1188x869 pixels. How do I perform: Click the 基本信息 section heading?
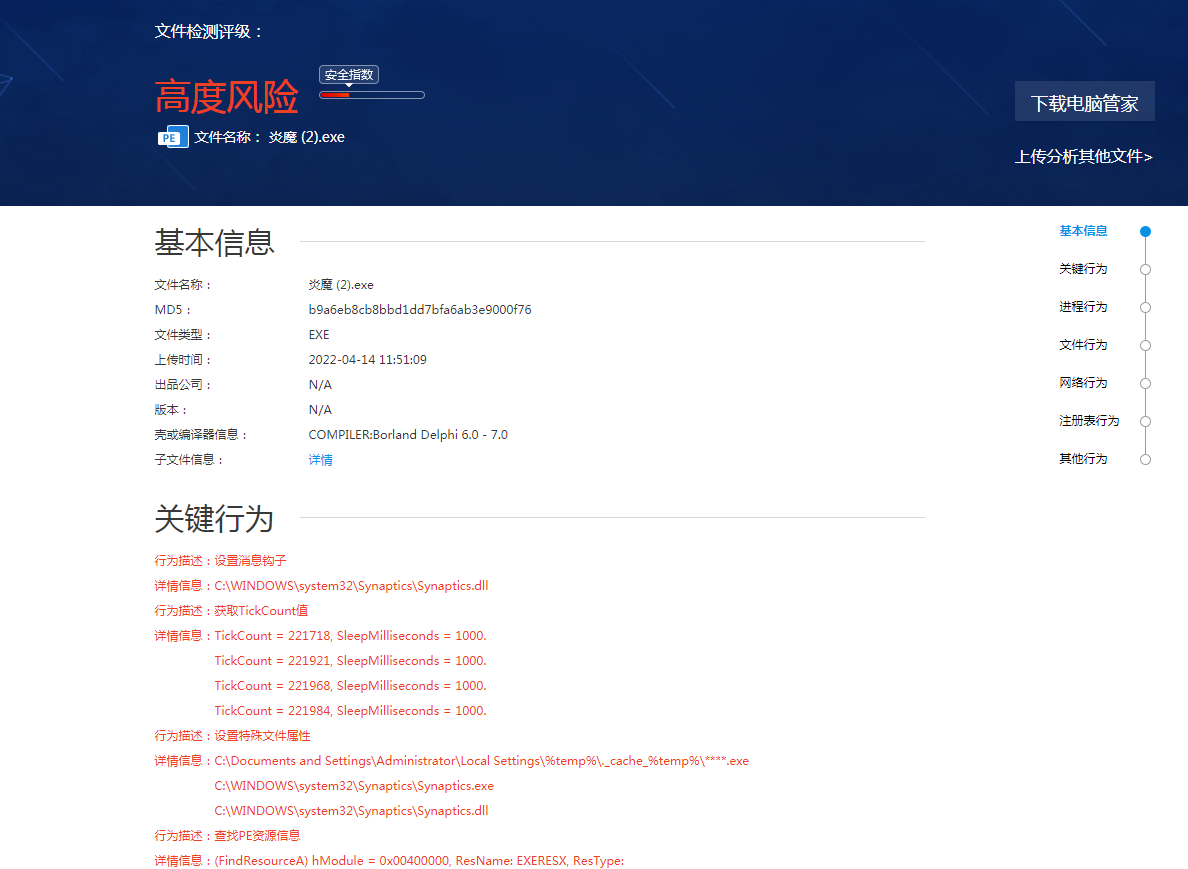(214, 242)
